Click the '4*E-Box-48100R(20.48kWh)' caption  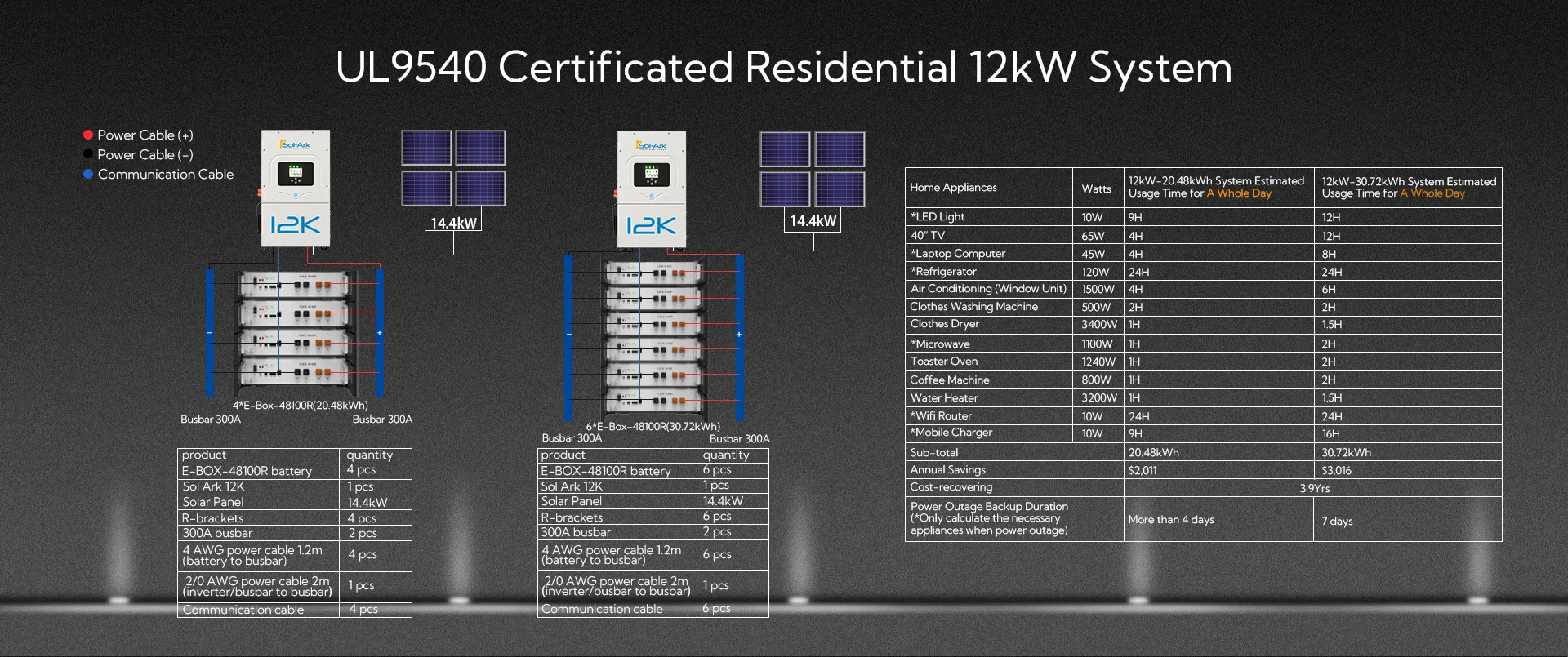click(300, 405)
